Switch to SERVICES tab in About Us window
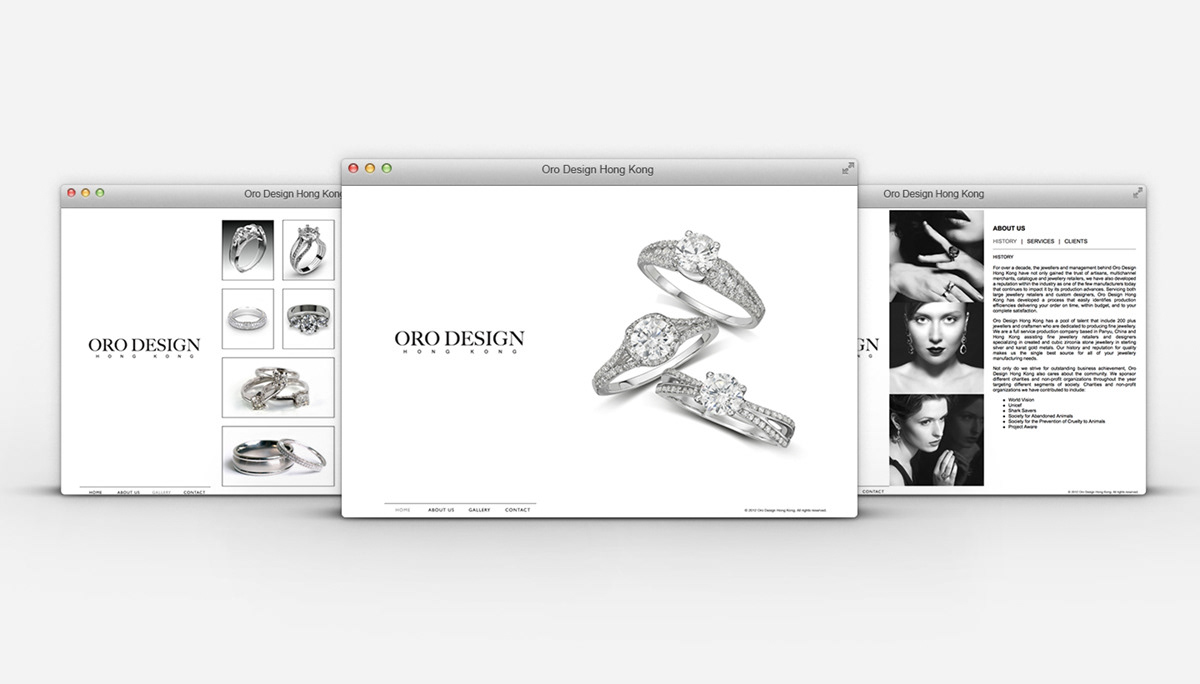The width and height of the screenshot is (1200, 684). coord(1041,241)
